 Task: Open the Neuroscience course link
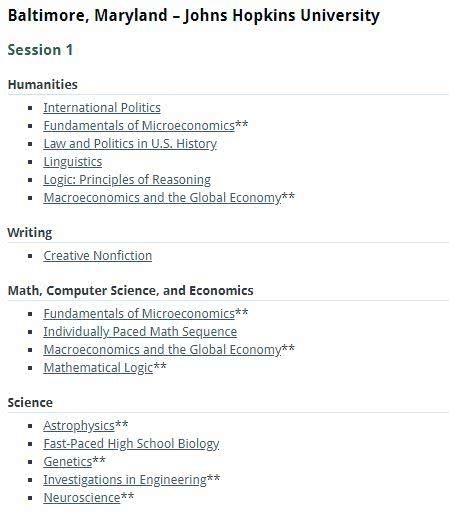point(82,498)
